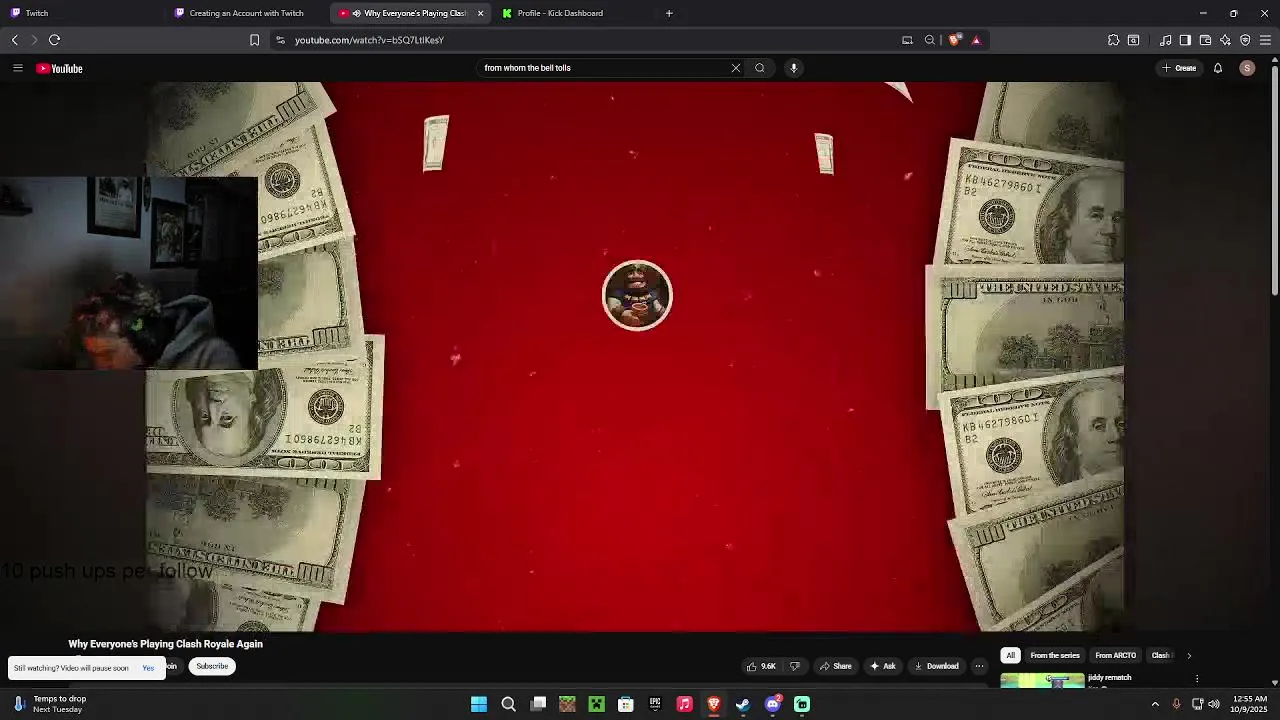Open the browser extensions puzzle icon

pyautogui.click(x=1113, y=40)
